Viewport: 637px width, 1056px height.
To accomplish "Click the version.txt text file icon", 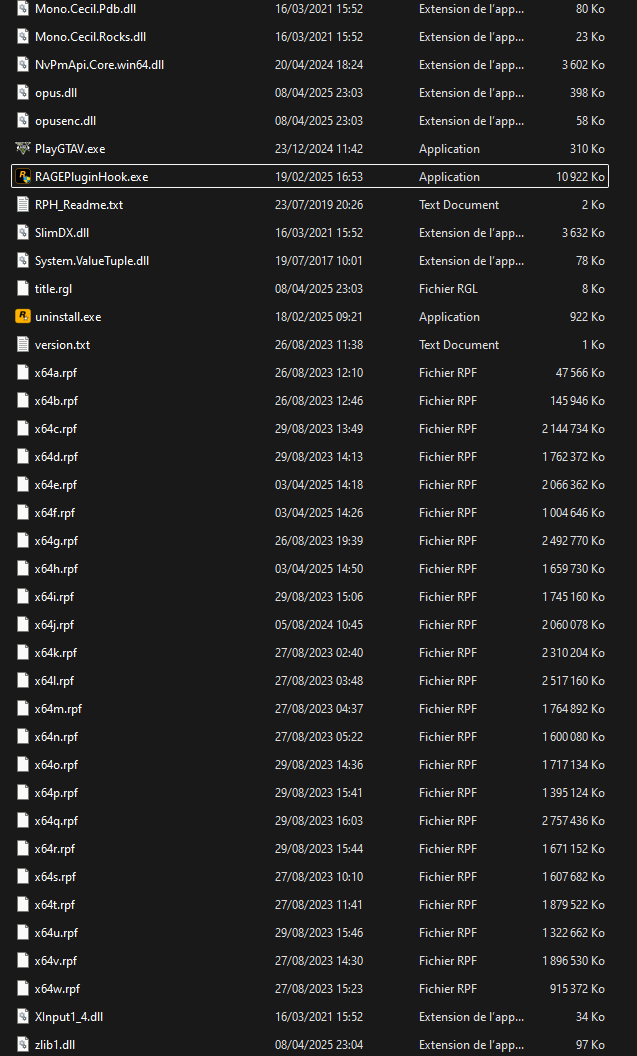I will click(24, 345).
